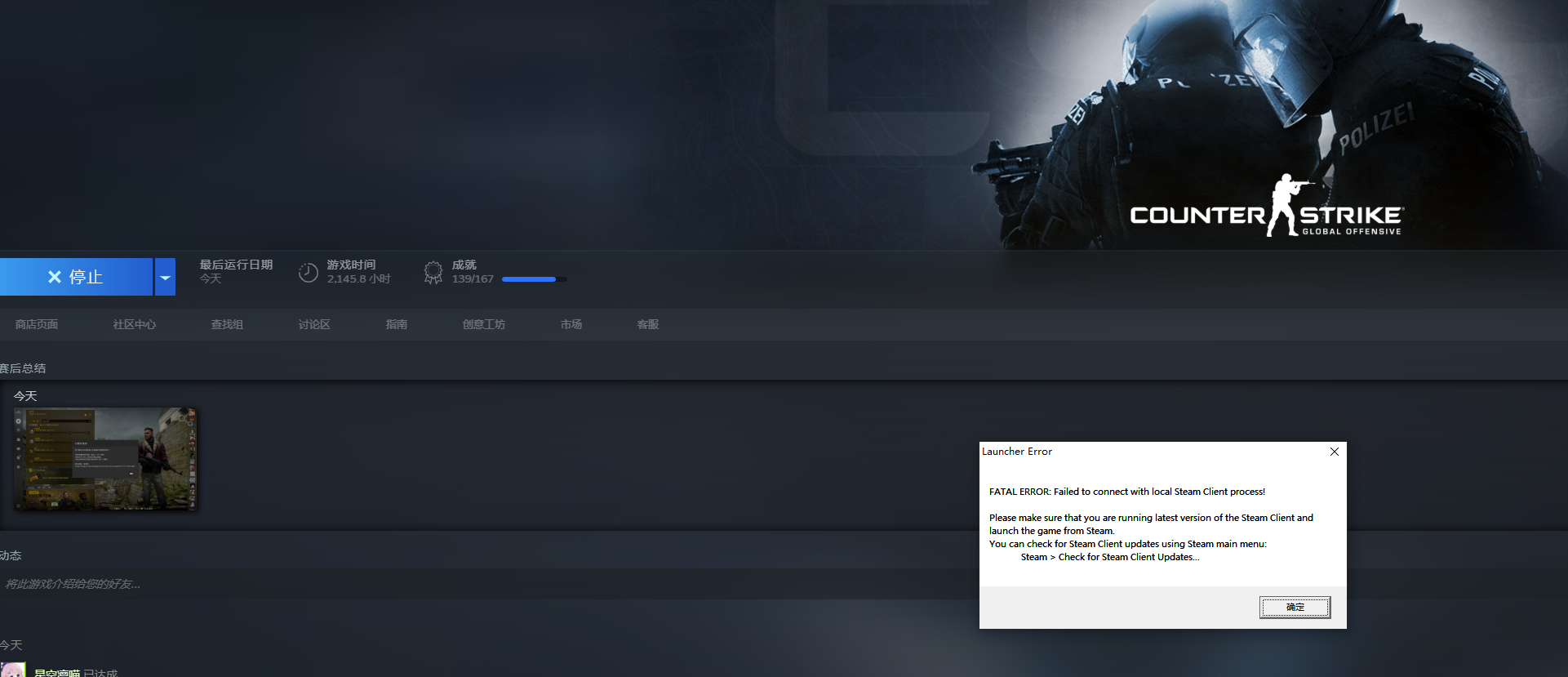Open today's post-match summary screenshot thumbnail

(106, 459)
